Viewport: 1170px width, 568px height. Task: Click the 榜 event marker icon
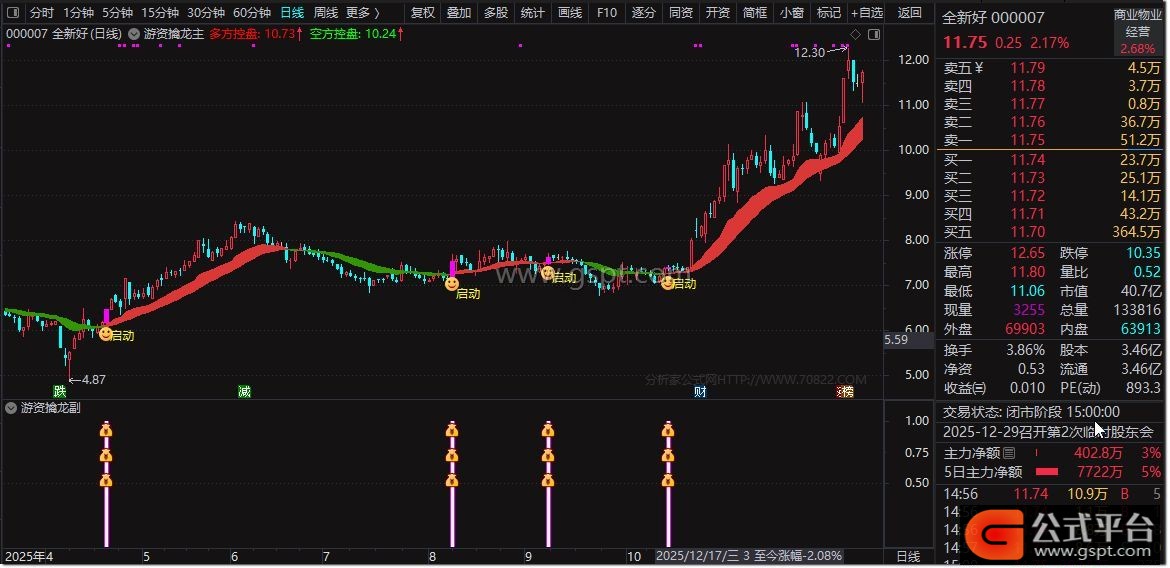(x=846, y=391)
